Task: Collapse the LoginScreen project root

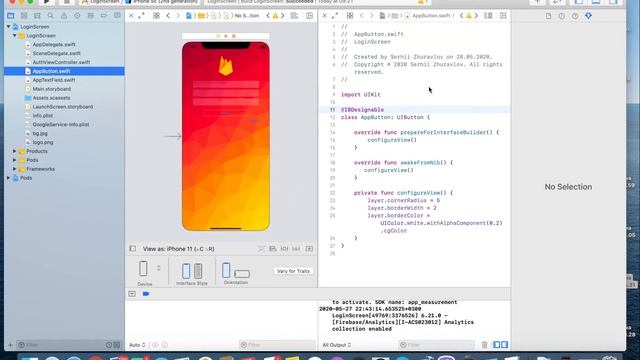Action: coord(9,27)
